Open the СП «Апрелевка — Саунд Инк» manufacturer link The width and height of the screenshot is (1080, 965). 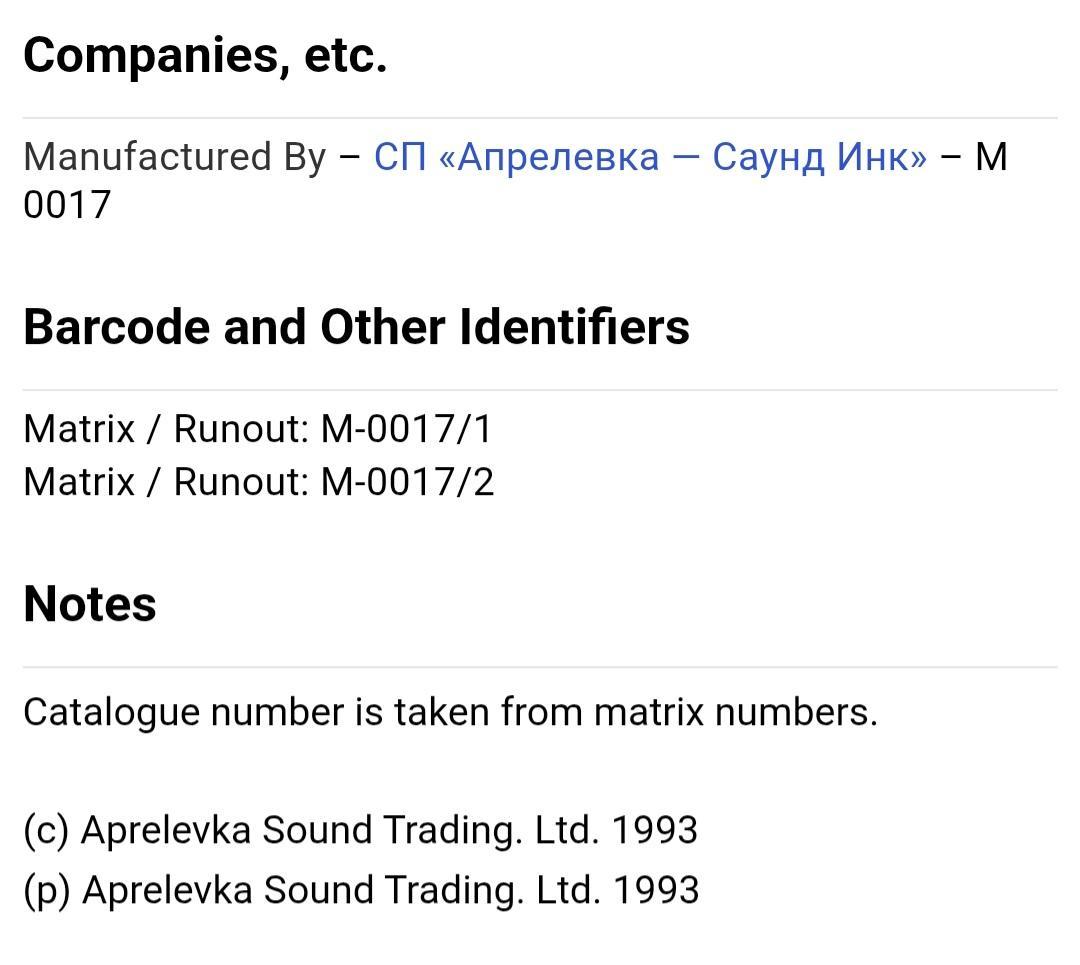pyautogui.click(x=650, y=157)
